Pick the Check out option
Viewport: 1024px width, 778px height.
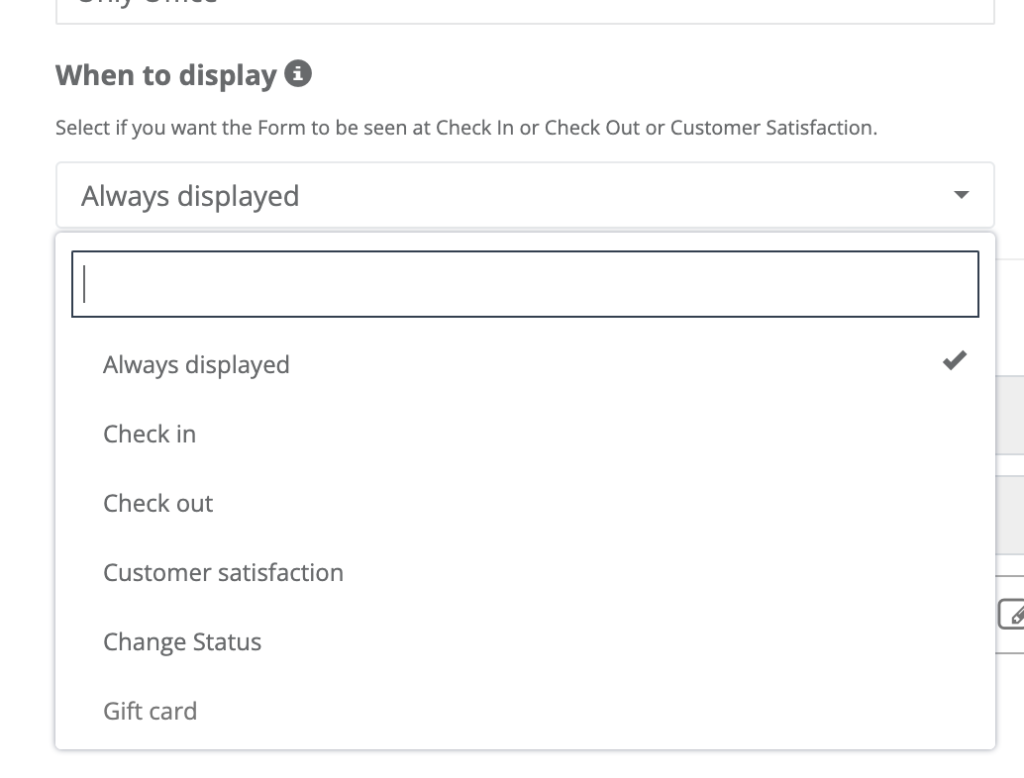525,503
